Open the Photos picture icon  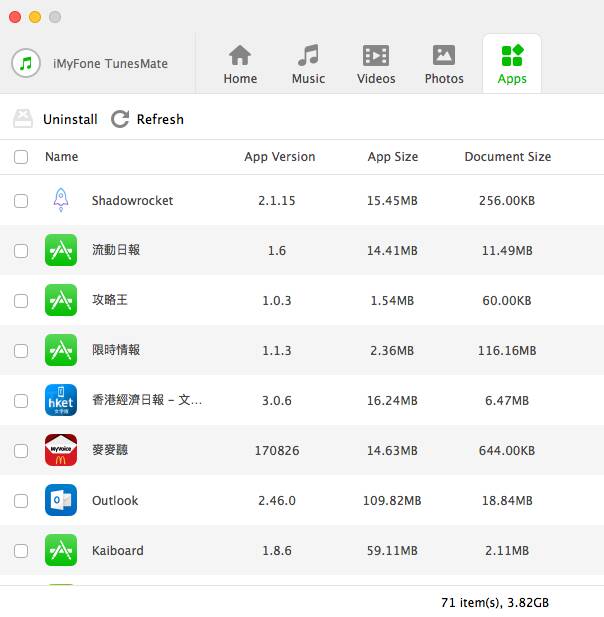(x=444, y=55)
